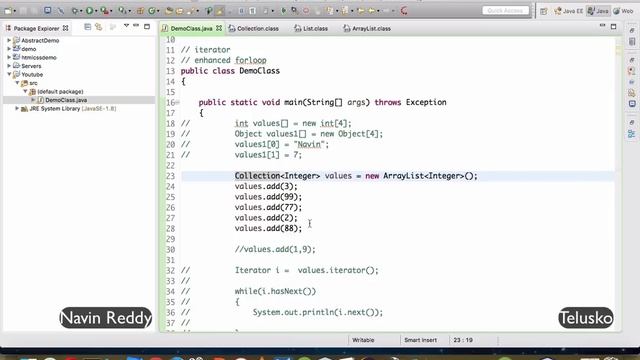
Task: Expand JRE System Library node
Action: (x=17, y=109)
